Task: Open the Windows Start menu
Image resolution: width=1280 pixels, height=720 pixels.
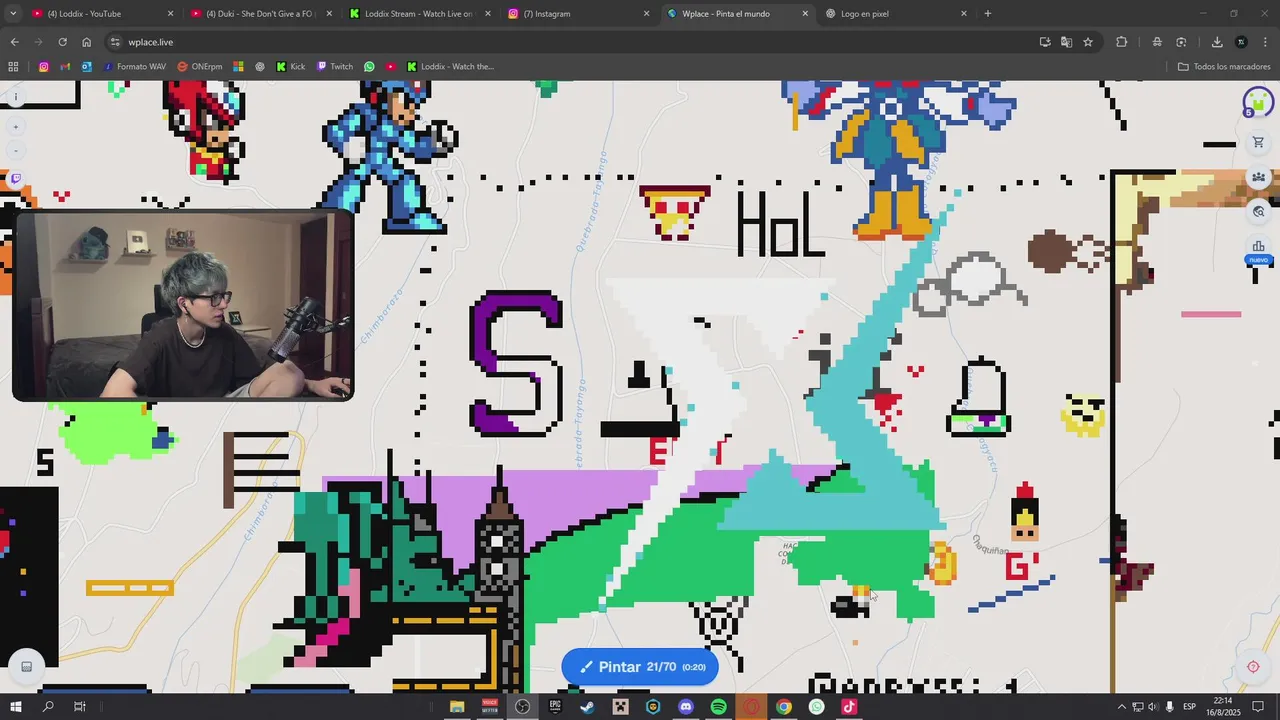Action: click(15, 707)
